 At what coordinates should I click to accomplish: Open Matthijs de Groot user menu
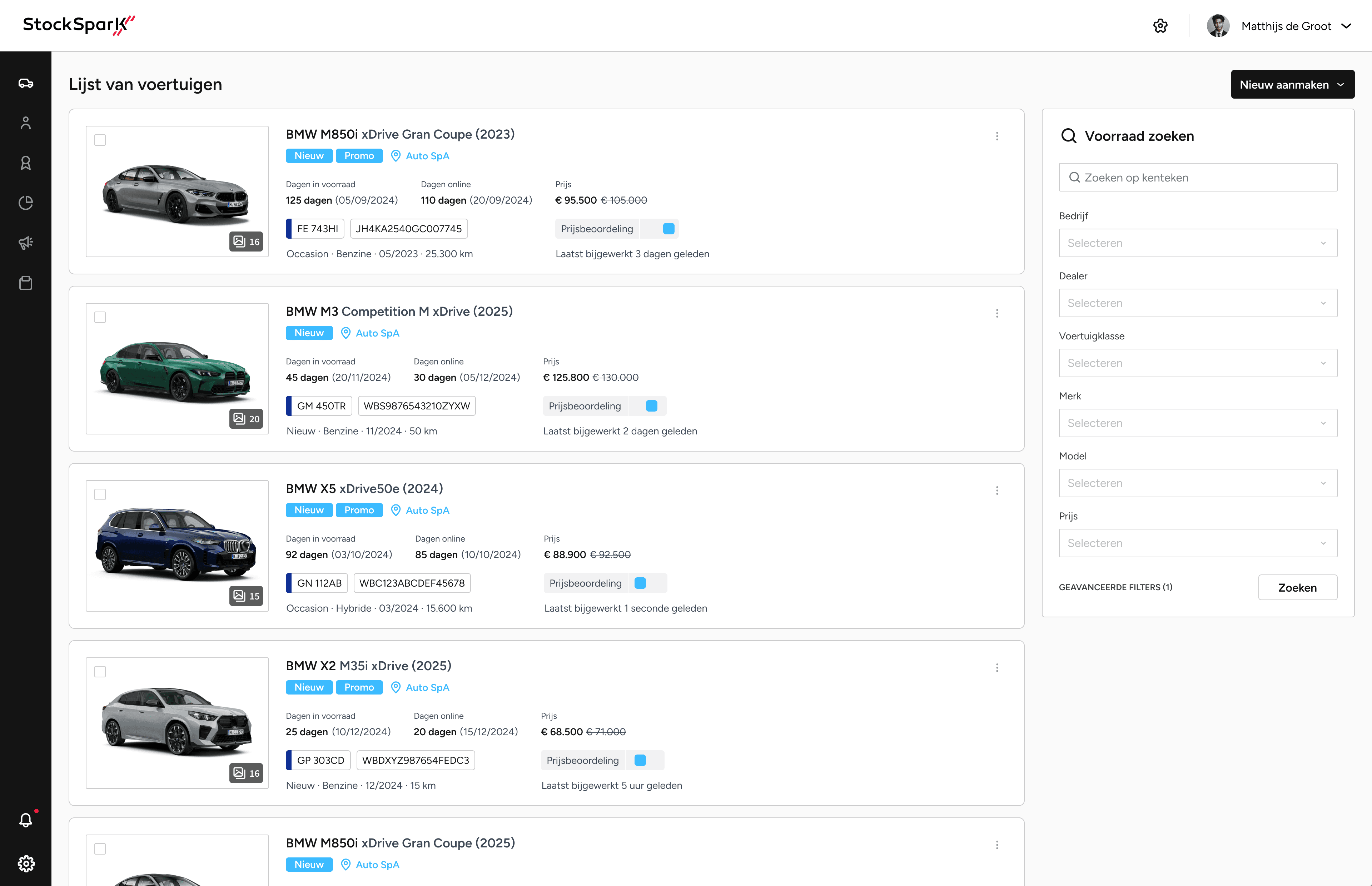pos(1286,26)
